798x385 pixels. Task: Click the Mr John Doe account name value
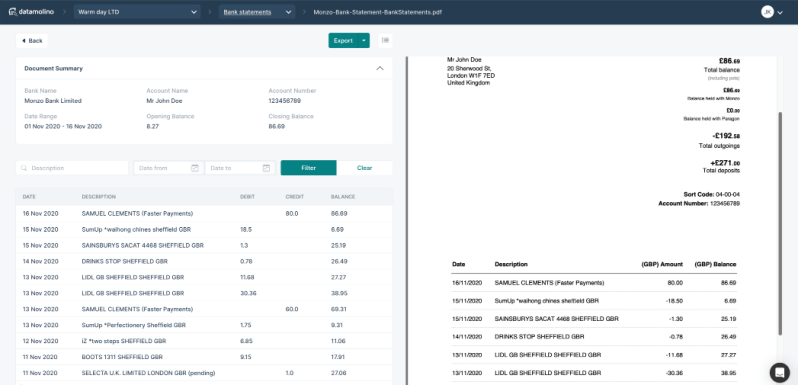164,101
